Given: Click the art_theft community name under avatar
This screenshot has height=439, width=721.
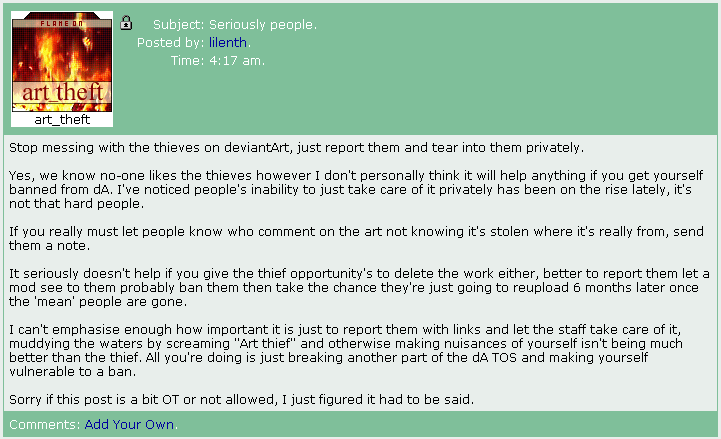Looking at the screenshot, I should [x=62, y=120].
